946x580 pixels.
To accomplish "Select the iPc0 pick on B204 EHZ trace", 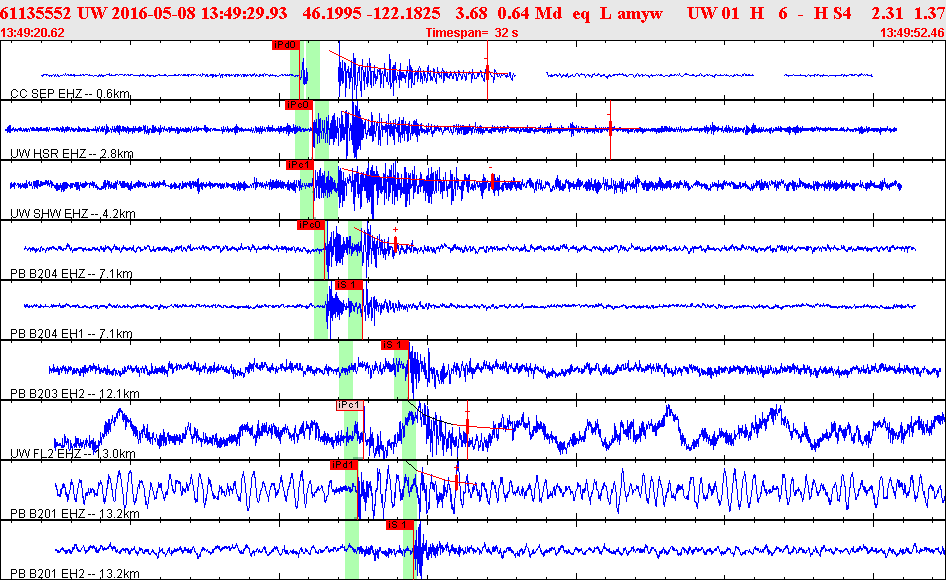I will pos(311,225).
